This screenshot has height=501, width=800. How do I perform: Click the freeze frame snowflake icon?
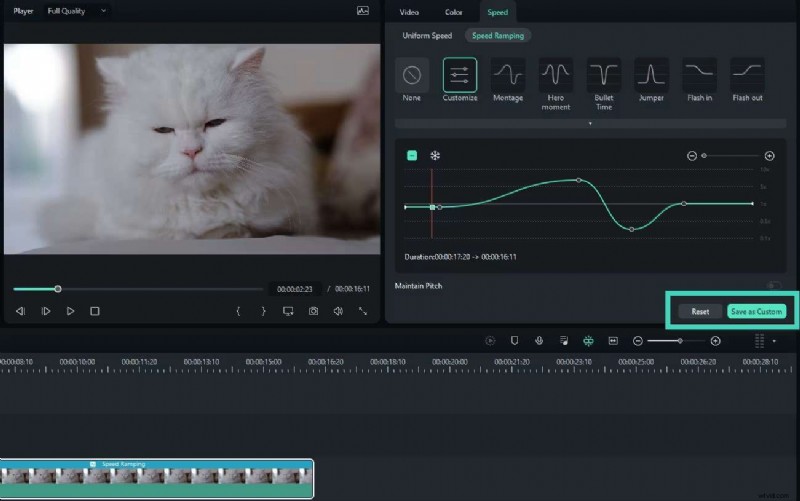(x=435, y=155)
